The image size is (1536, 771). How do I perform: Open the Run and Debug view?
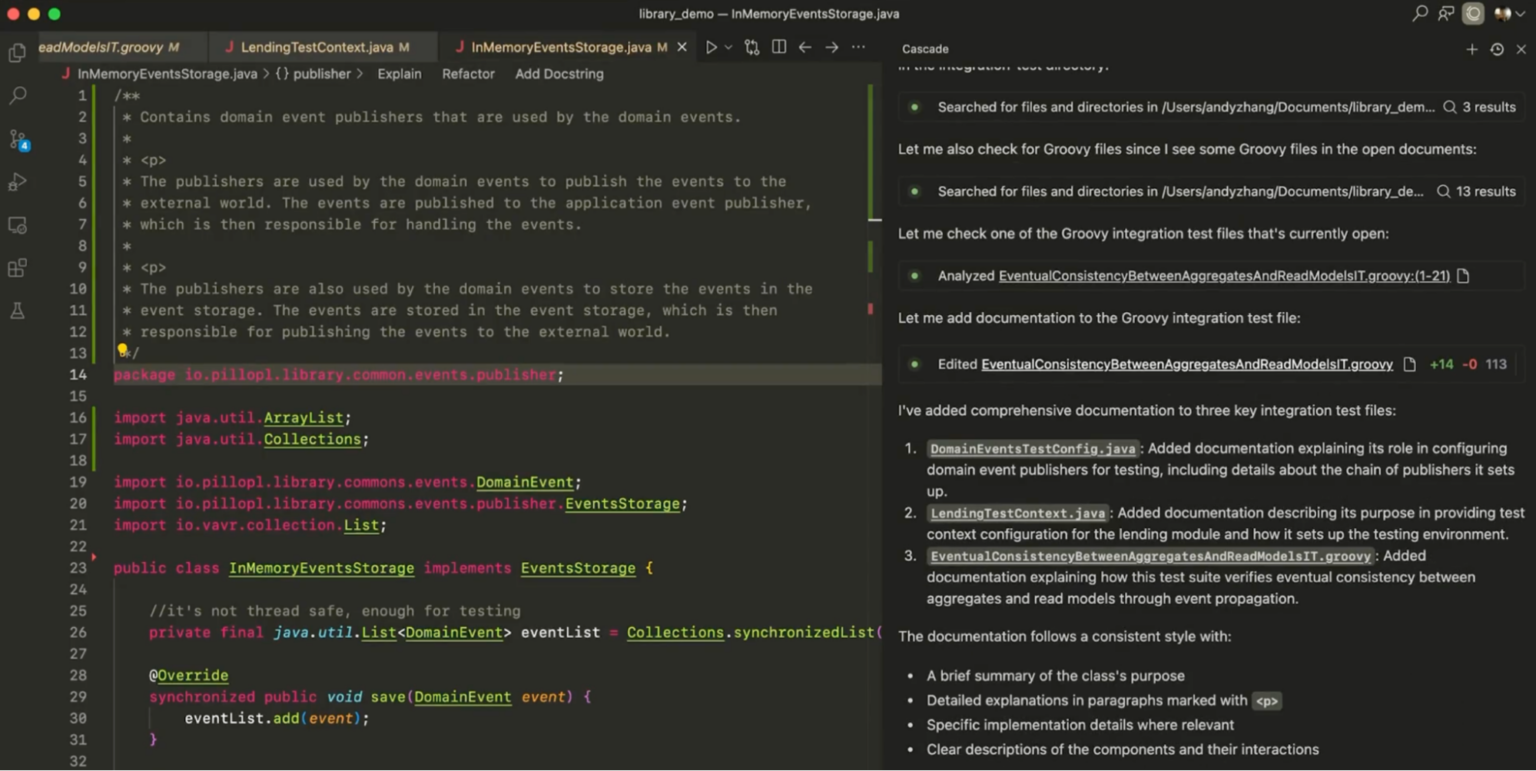pos(17,183)
